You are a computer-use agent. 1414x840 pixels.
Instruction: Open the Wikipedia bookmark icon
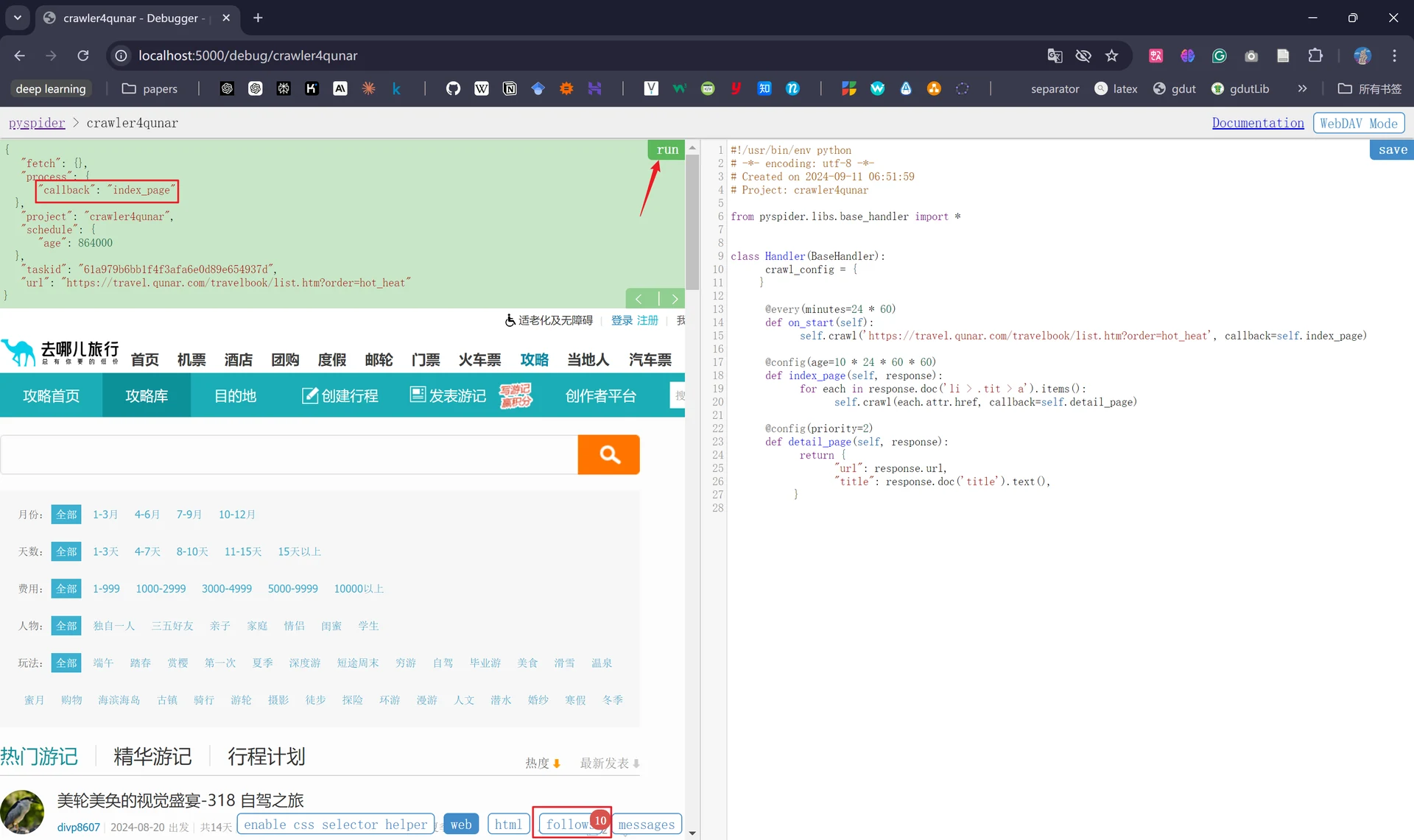(x=481, y=88)
